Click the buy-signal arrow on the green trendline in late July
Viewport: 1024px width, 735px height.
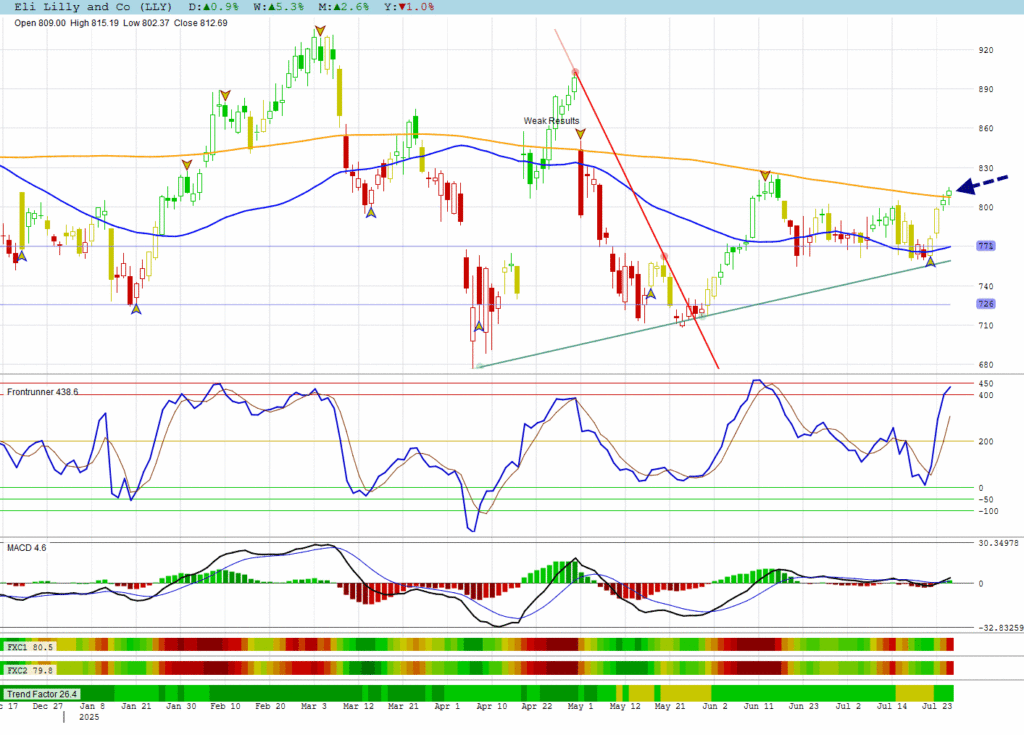click(931, 262)
